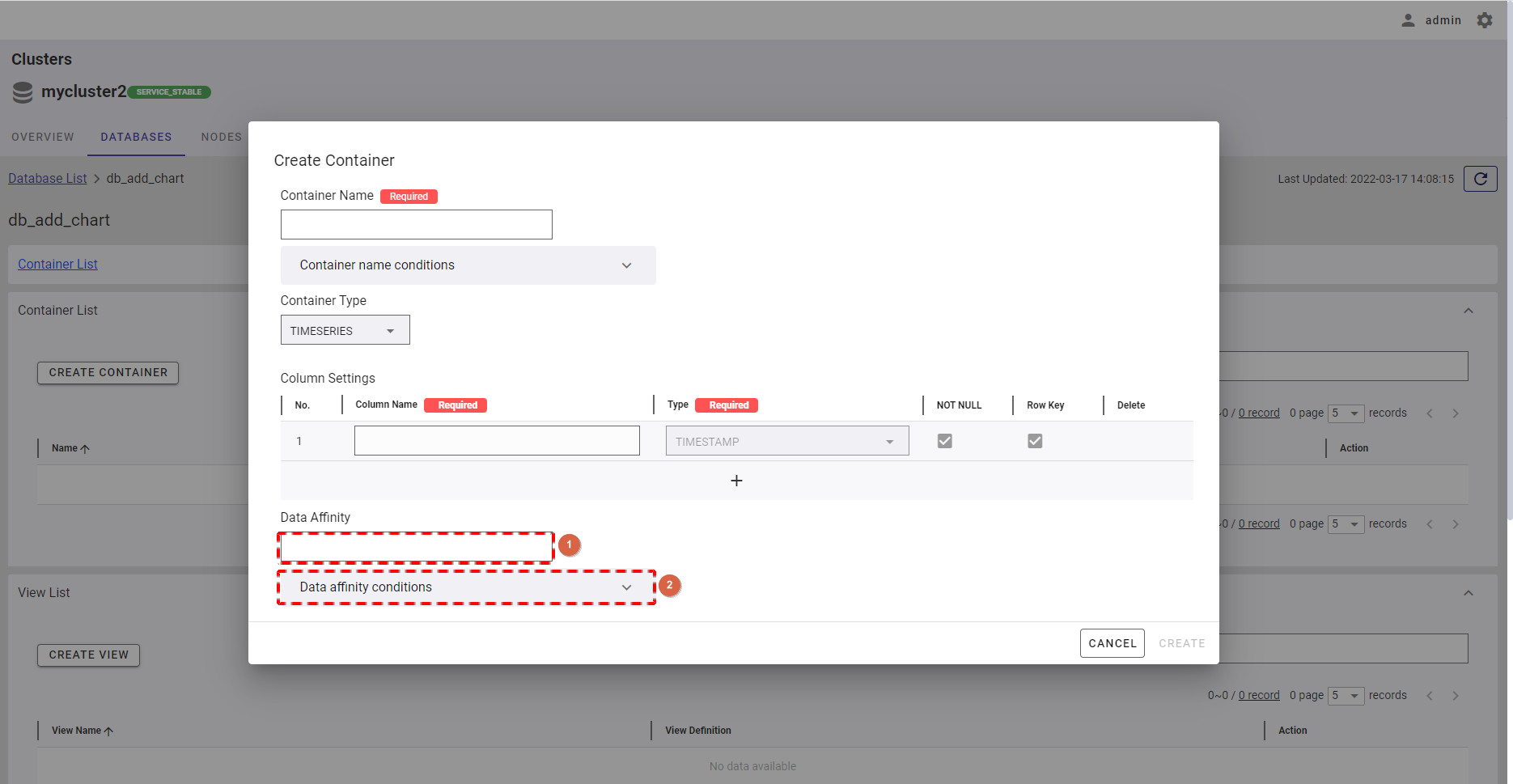The height and width of the screenshot is (784, 1513).
Task: Sort by the View Name arrow icon
Action: (108, 731)
